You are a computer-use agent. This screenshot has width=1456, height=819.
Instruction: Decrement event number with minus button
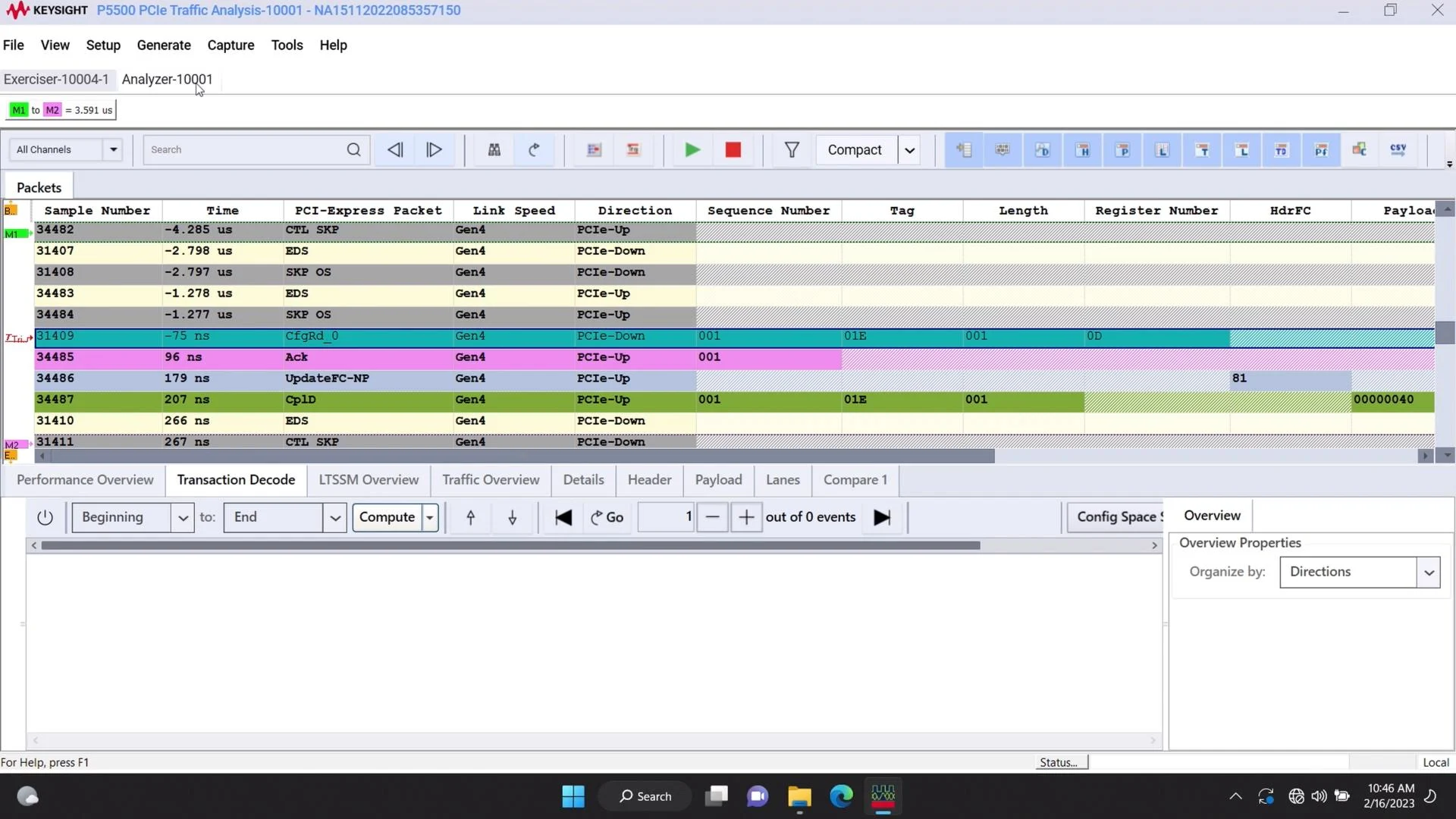coord(712,517)
